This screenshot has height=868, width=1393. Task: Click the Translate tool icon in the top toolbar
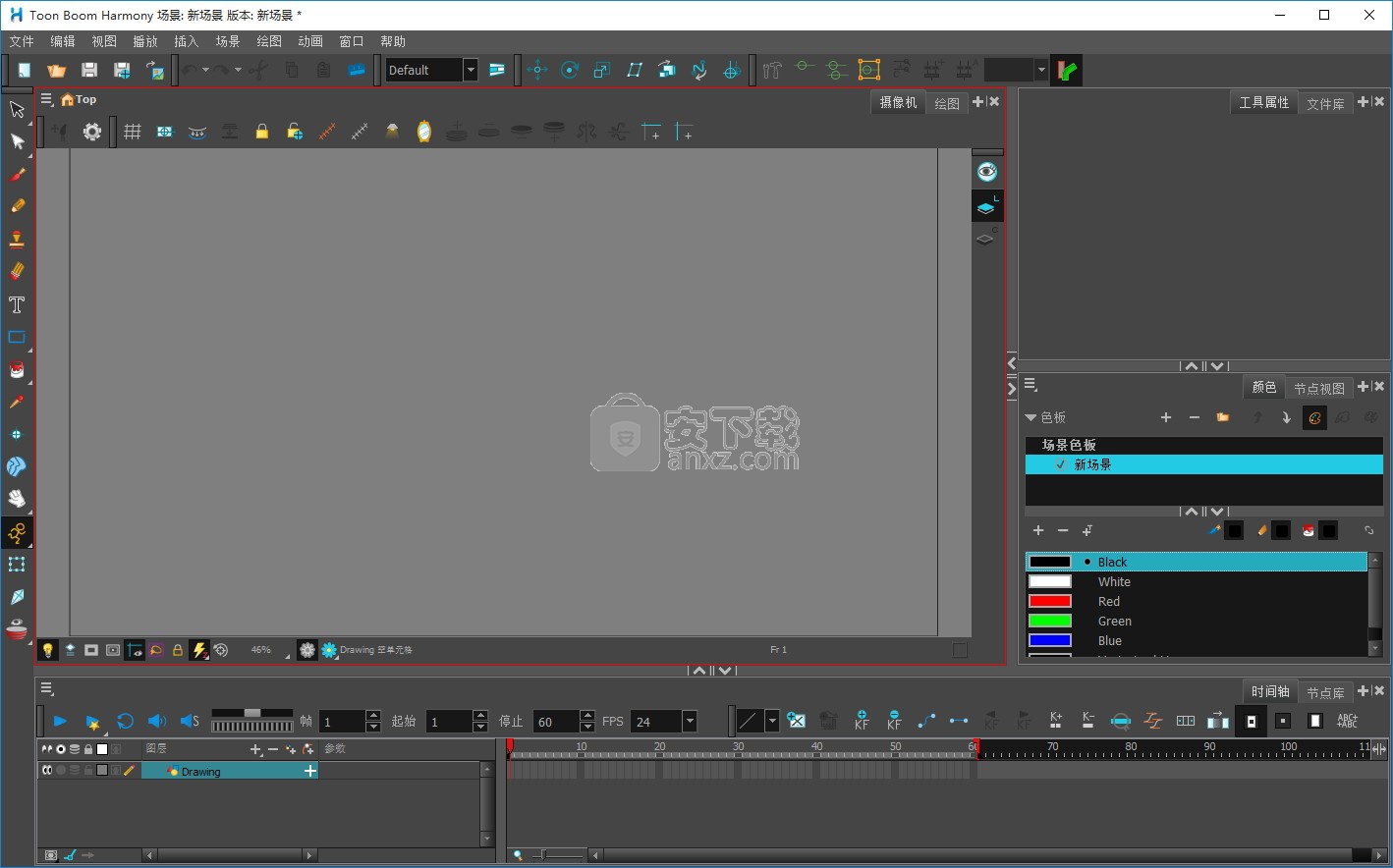(537, 70)
